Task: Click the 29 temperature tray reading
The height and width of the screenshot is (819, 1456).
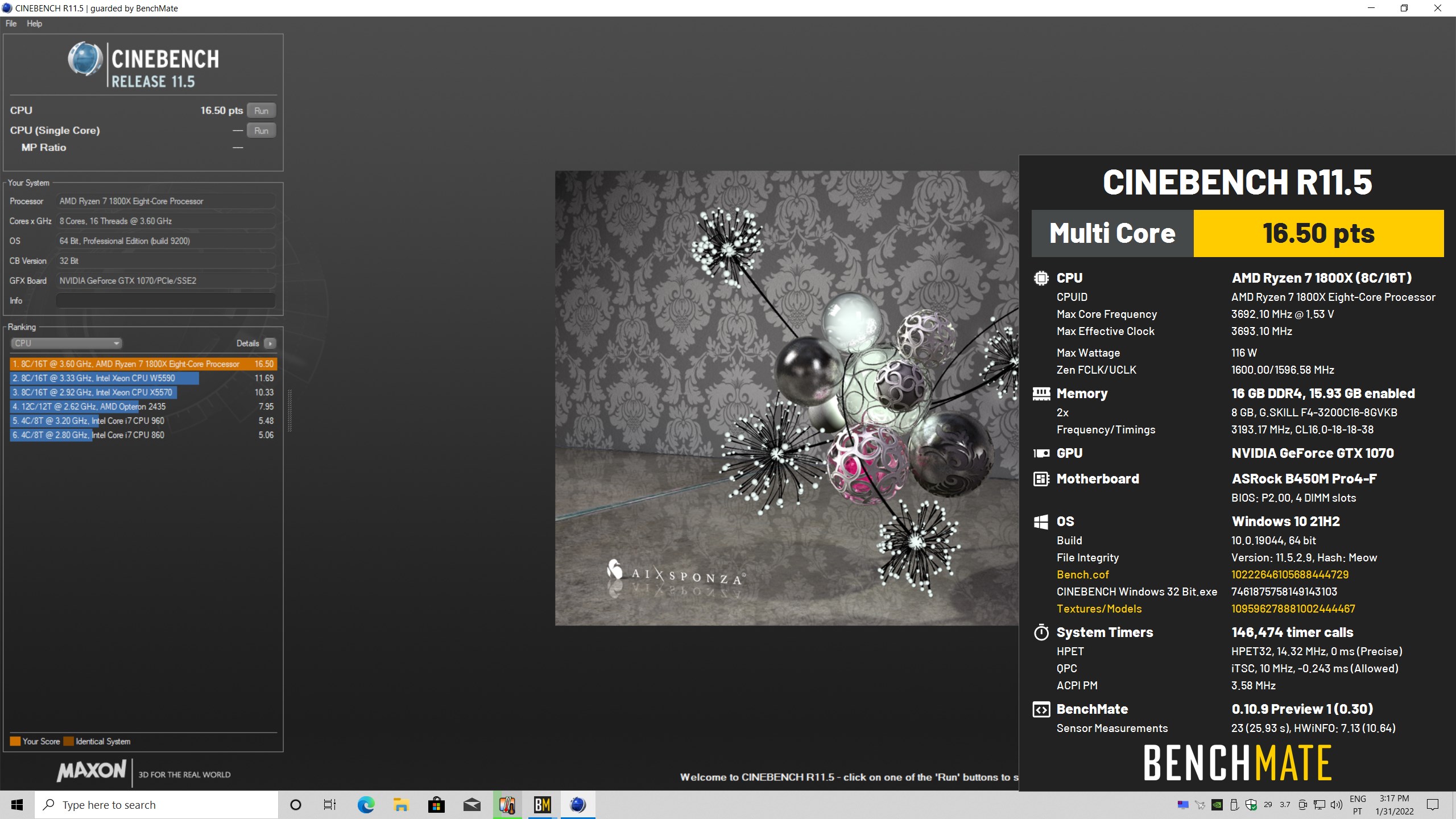Action: pyautogui.click(x=1268, y=805)
